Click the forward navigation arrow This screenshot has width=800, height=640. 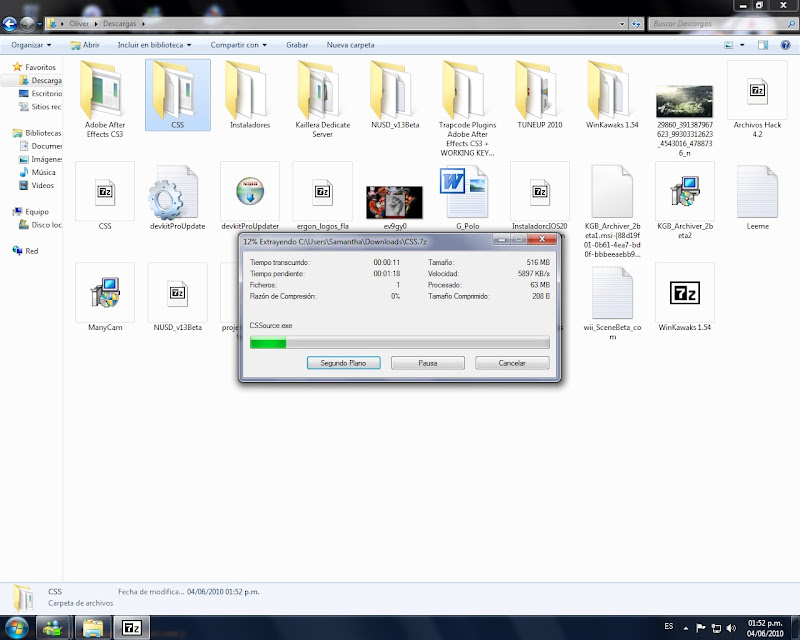tap(27, 23)
